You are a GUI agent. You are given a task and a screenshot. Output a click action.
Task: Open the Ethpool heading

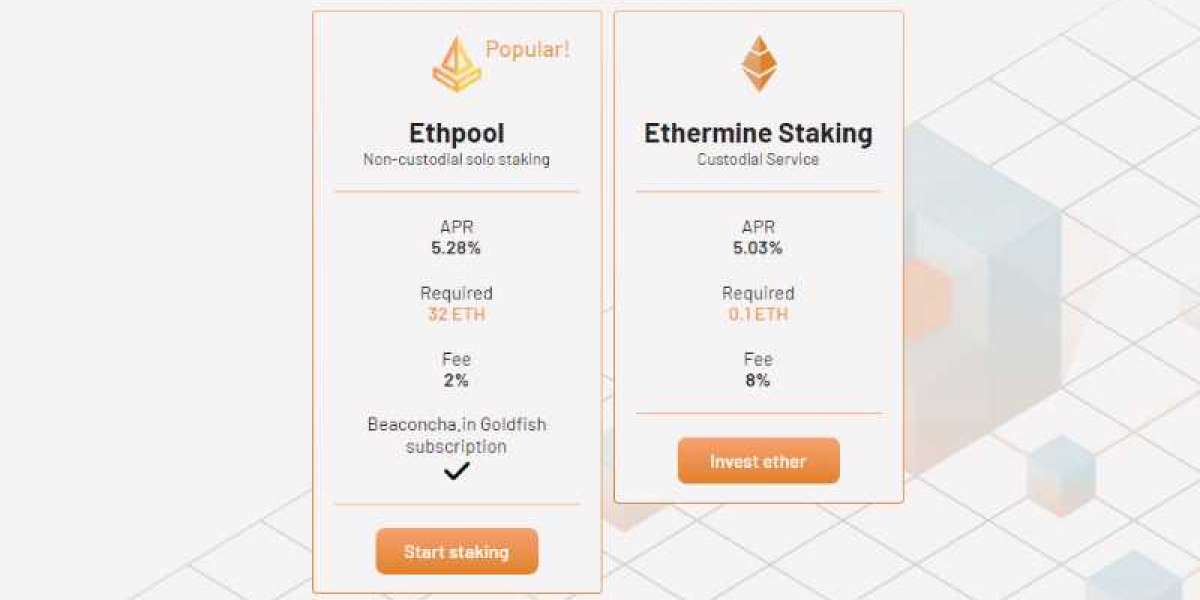click(x=457, y=133)
